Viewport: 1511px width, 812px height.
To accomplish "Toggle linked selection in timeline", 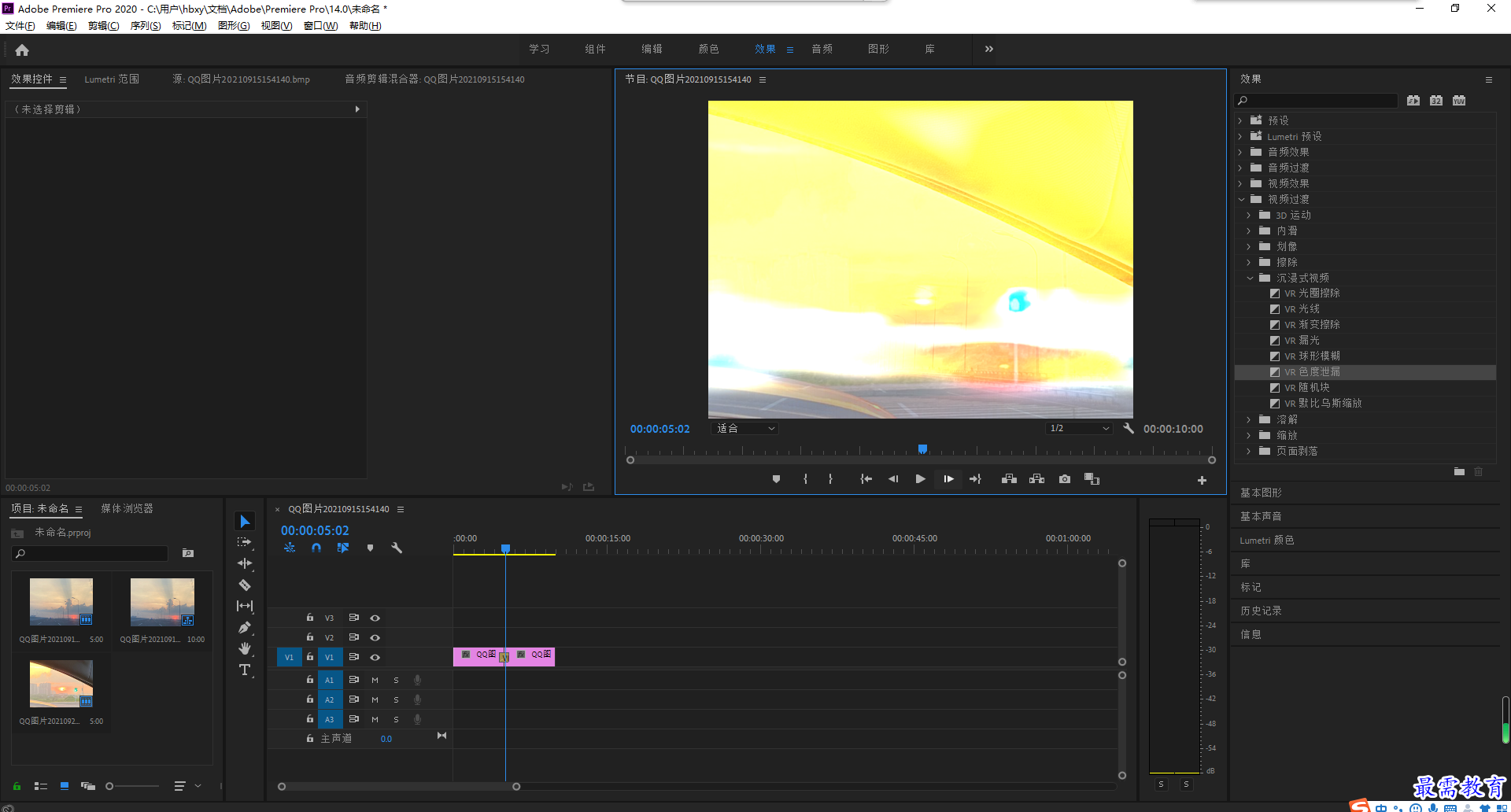I will click(343, 548).
